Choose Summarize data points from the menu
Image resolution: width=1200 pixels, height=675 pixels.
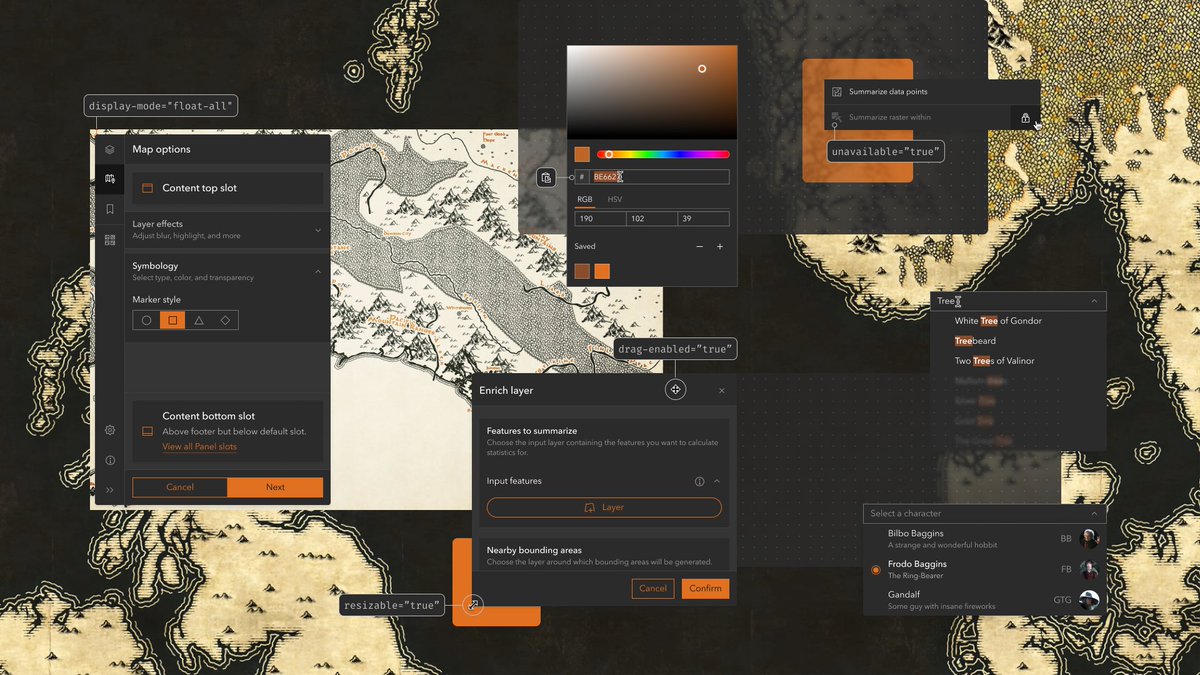click(x=890, y=91)
